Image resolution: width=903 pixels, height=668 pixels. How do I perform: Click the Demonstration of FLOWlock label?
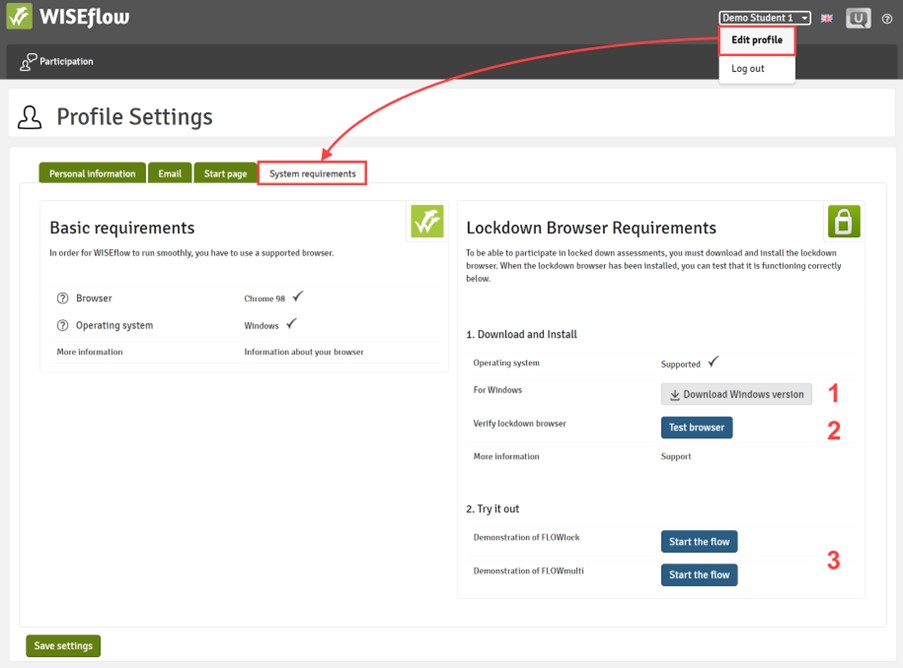coord(526,537)
